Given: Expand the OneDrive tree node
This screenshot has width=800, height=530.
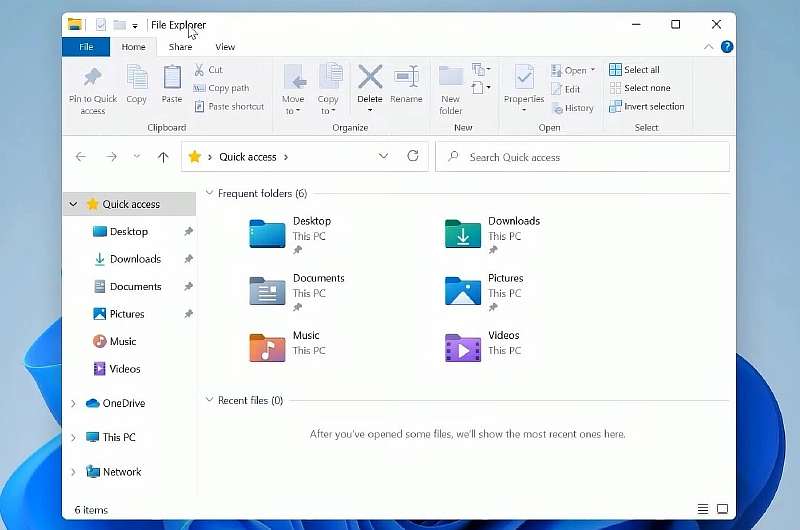Looking at the screenshot, I should (x=73, y=404).
